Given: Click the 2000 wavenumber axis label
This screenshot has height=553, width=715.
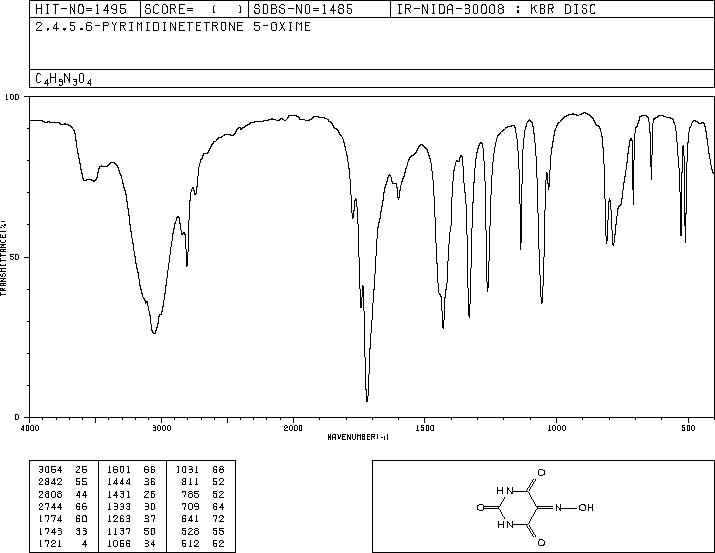Looking at the screenshot, I should click(293, 428).
